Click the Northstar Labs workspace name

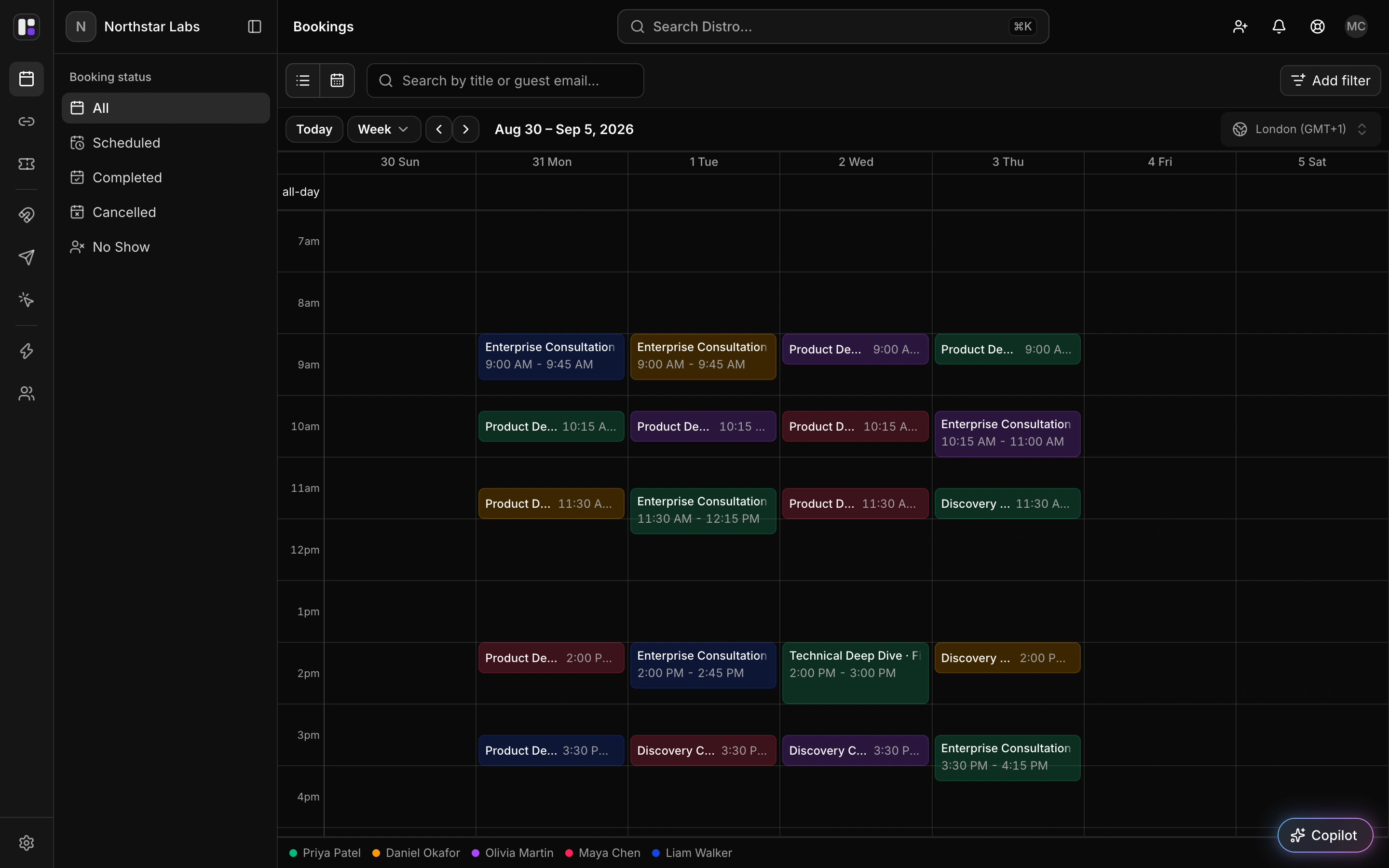tap(152, 27)
